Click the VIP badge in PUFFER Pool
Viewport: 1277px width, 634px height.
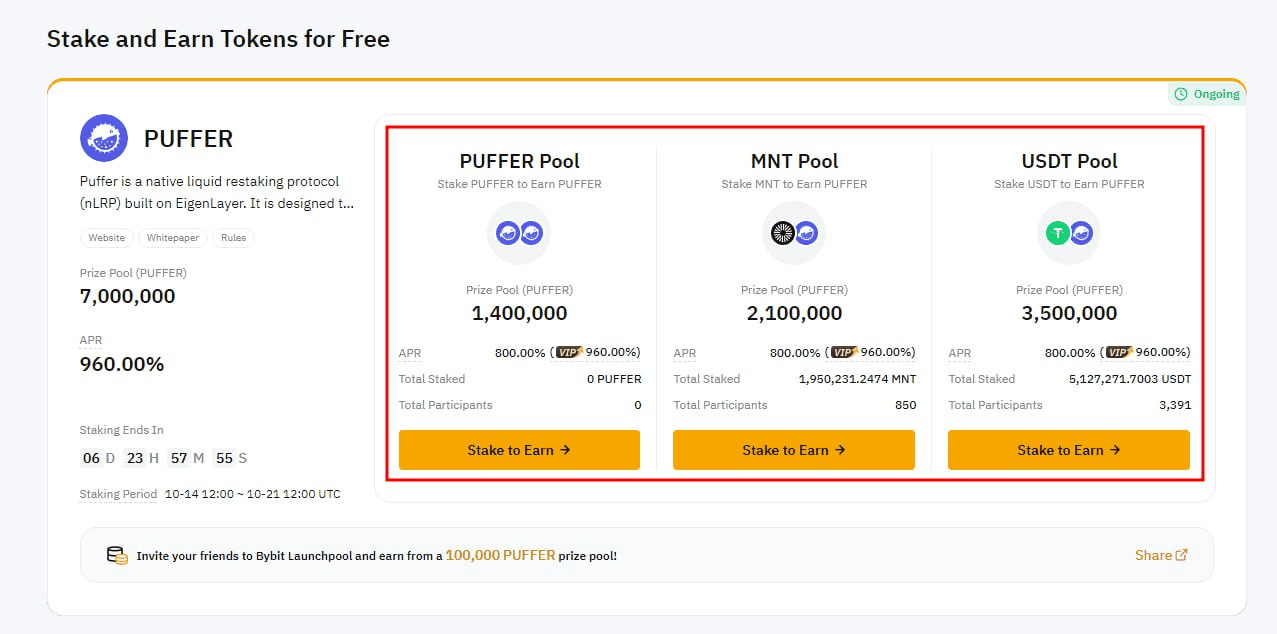click(x=569, y=352)
